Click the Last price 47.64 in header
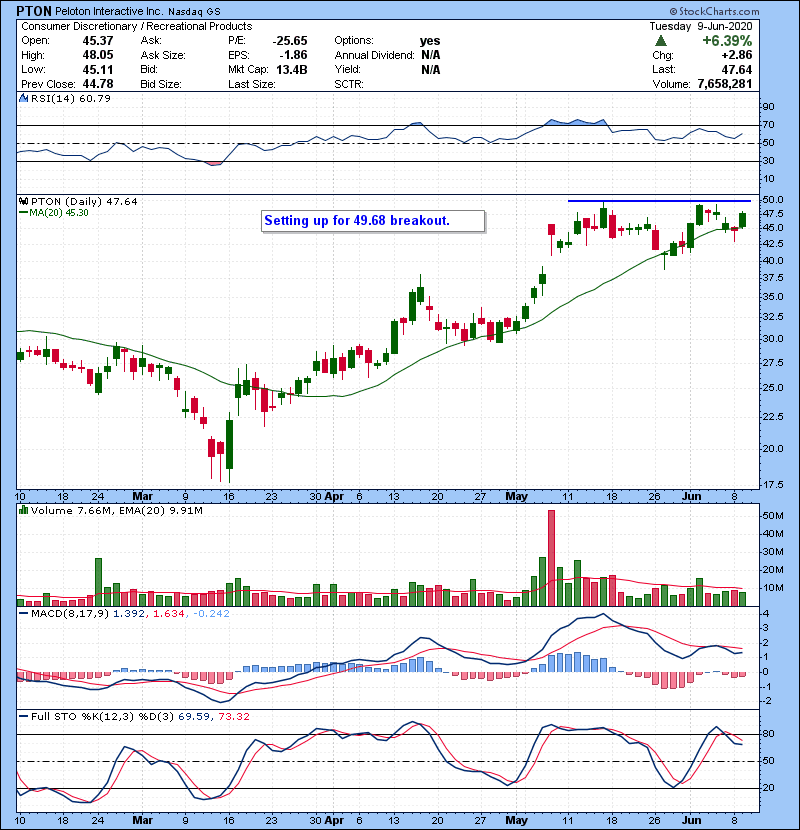Viewport: 800px width, 830px height. click(736, 69)
